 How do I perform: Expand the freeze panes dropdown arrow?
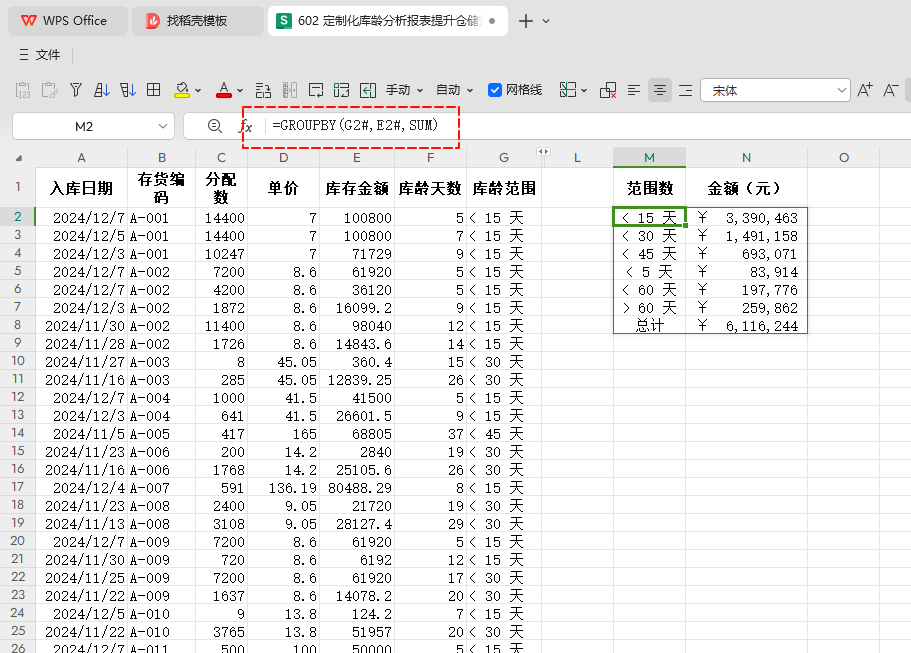point(584,91)
